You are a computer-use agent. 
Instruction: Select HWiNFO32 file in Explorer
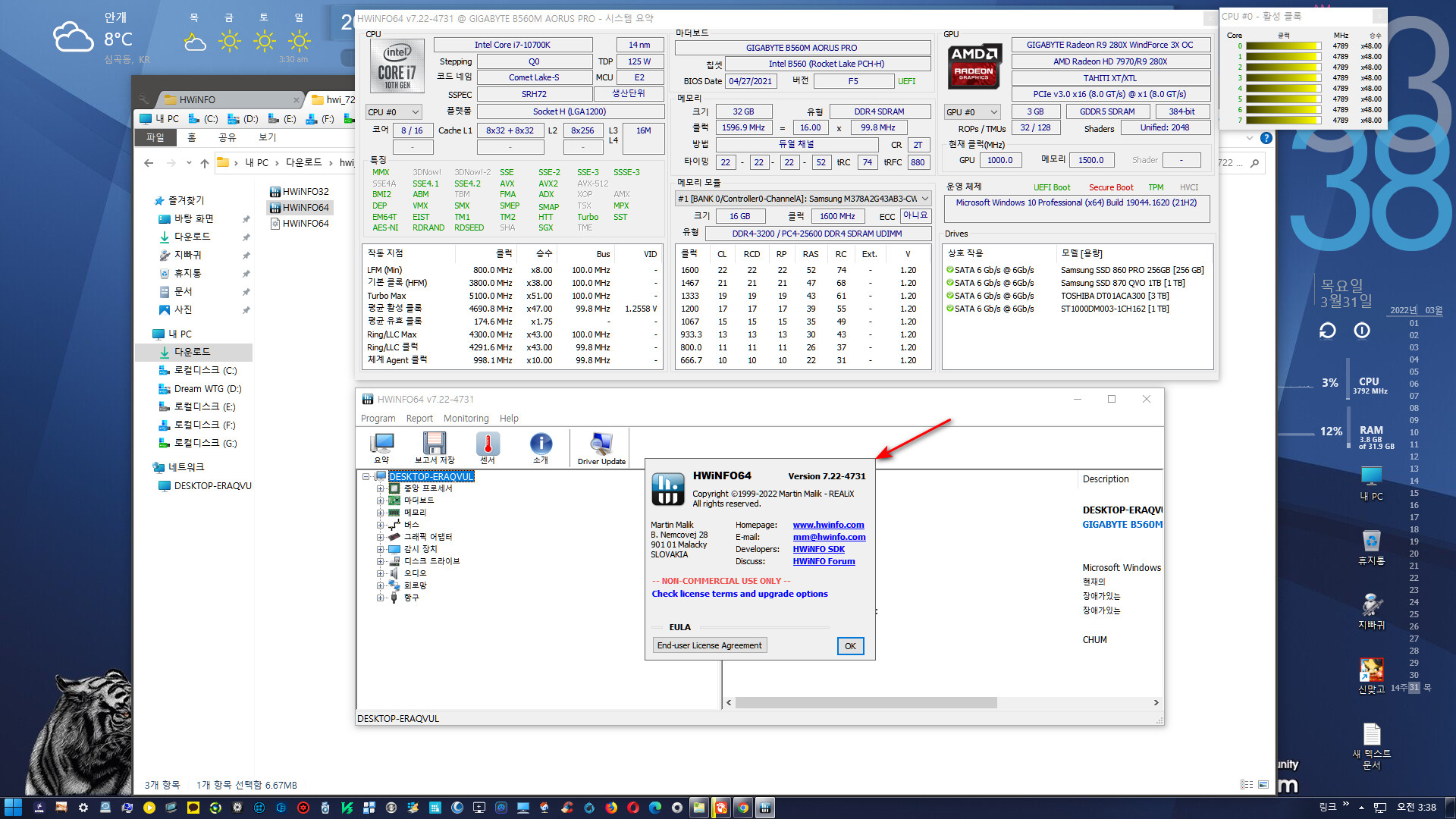(x=299, y=192)
